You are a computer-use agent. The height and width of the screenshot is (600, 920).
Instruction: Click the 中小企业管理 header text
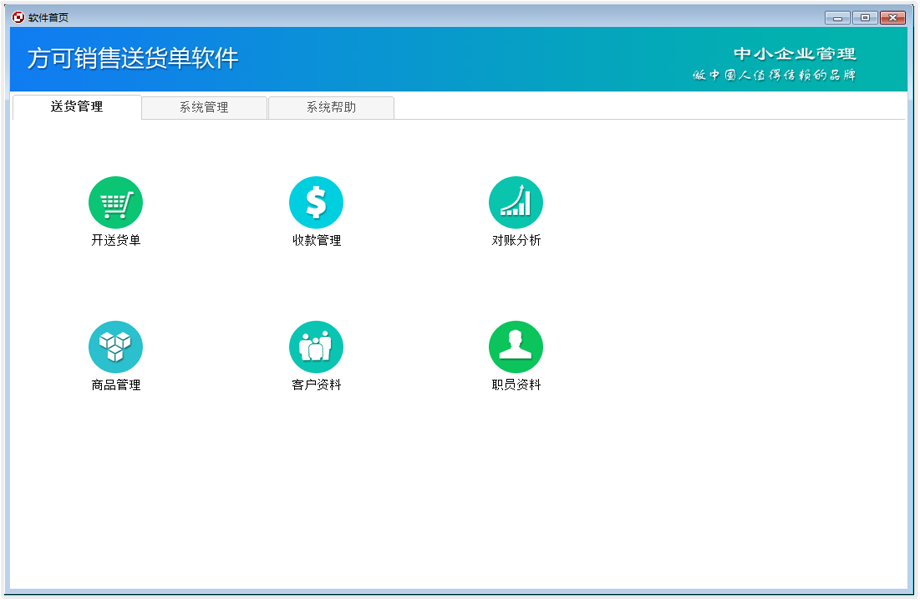pyautogui.click(x=793, y=55)
